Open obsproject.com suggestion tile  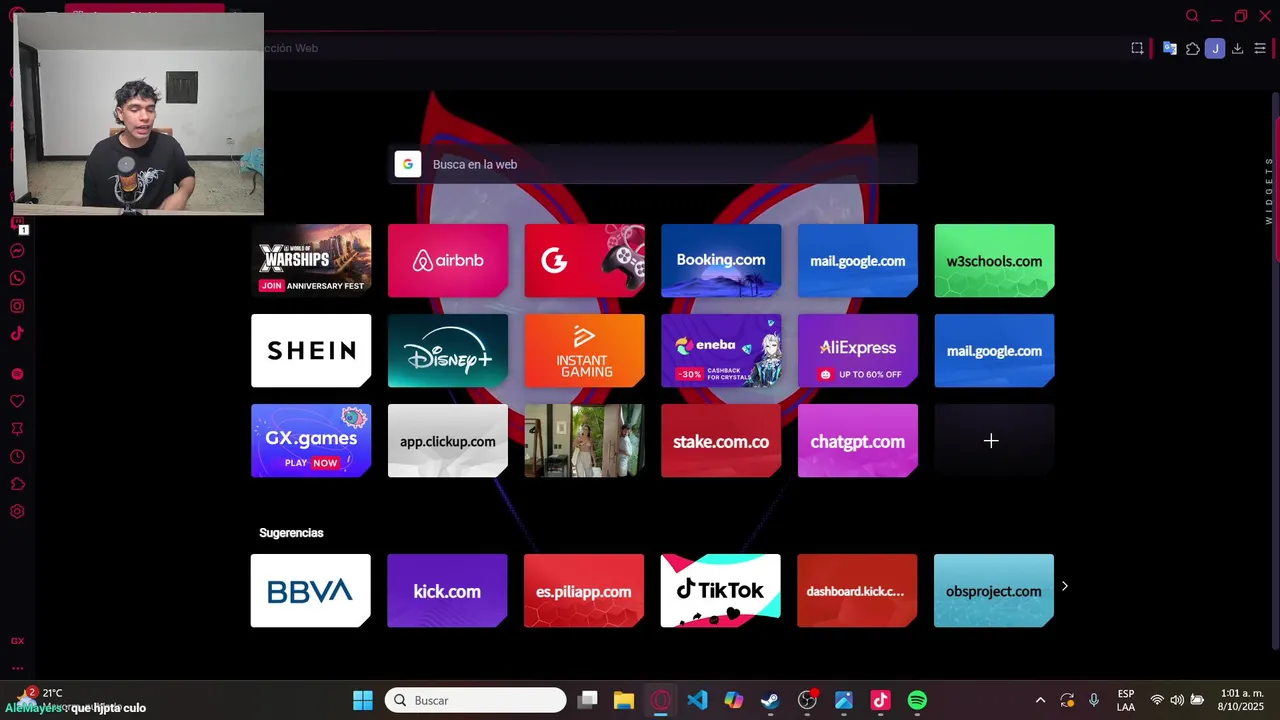click(994, 590)
